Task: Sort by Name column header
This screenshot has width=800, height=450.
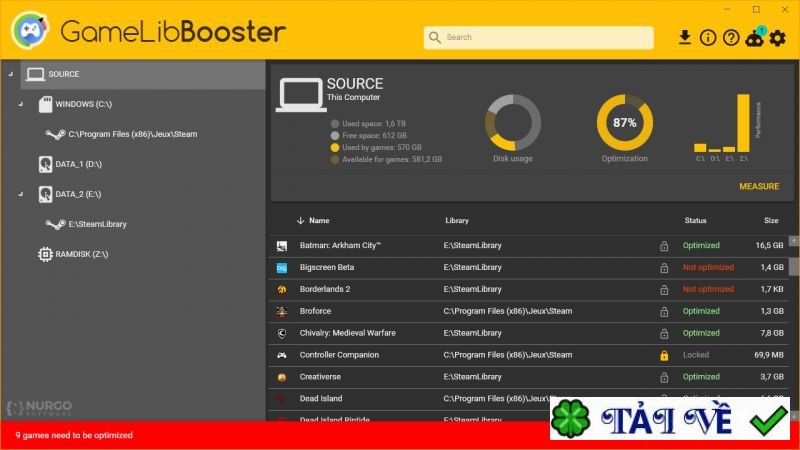Action: point(319,220)
